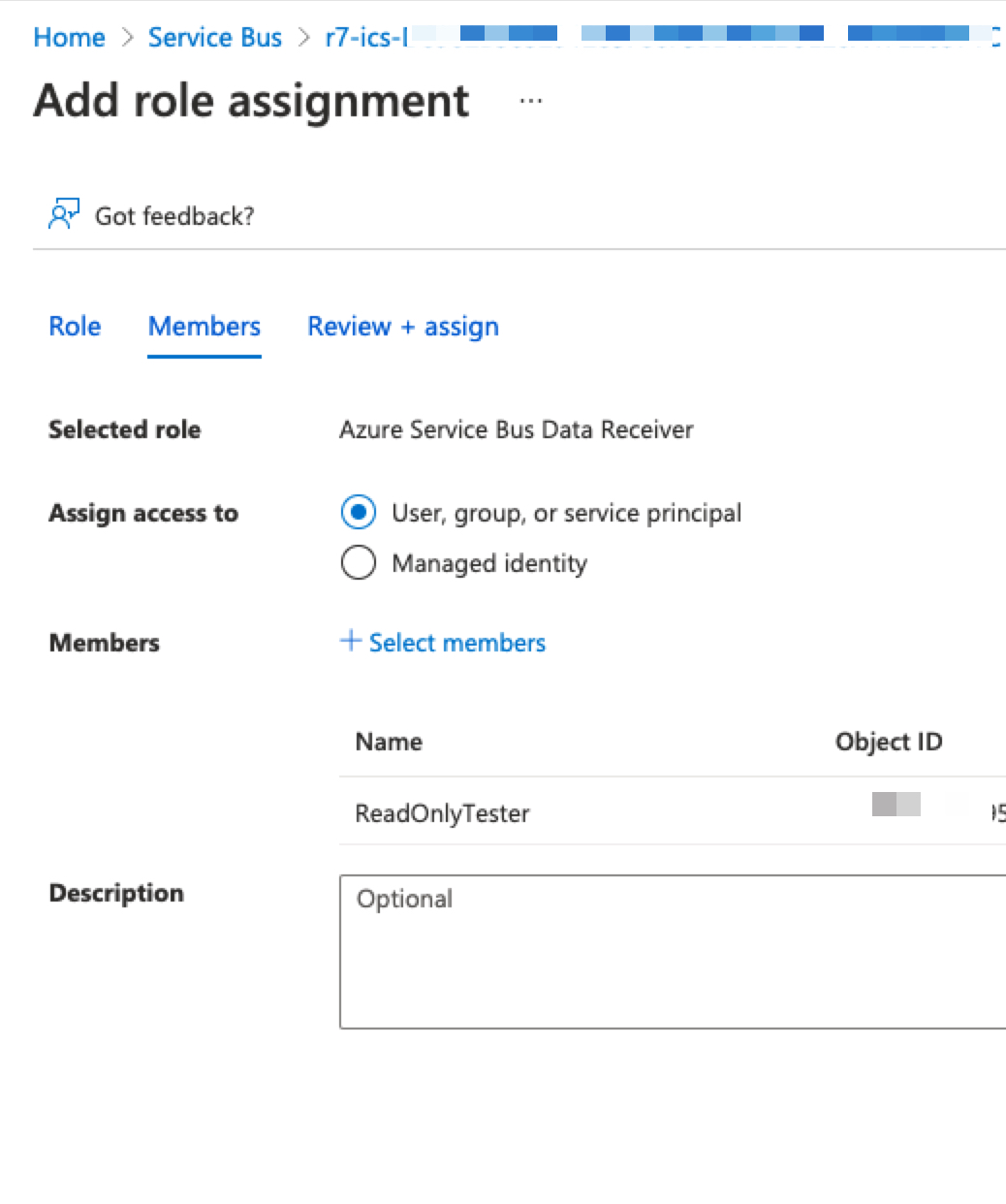The image size is (1006, 1204).
Task: Click the Object ID column header
Action: (888, 742)
